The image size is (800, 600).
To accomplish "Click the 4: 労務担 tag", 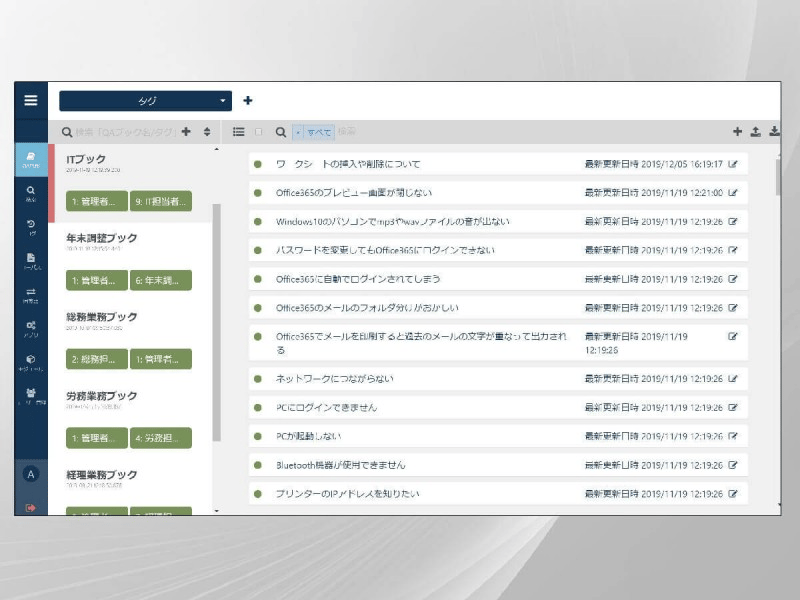I will click(x=161, y=438).
